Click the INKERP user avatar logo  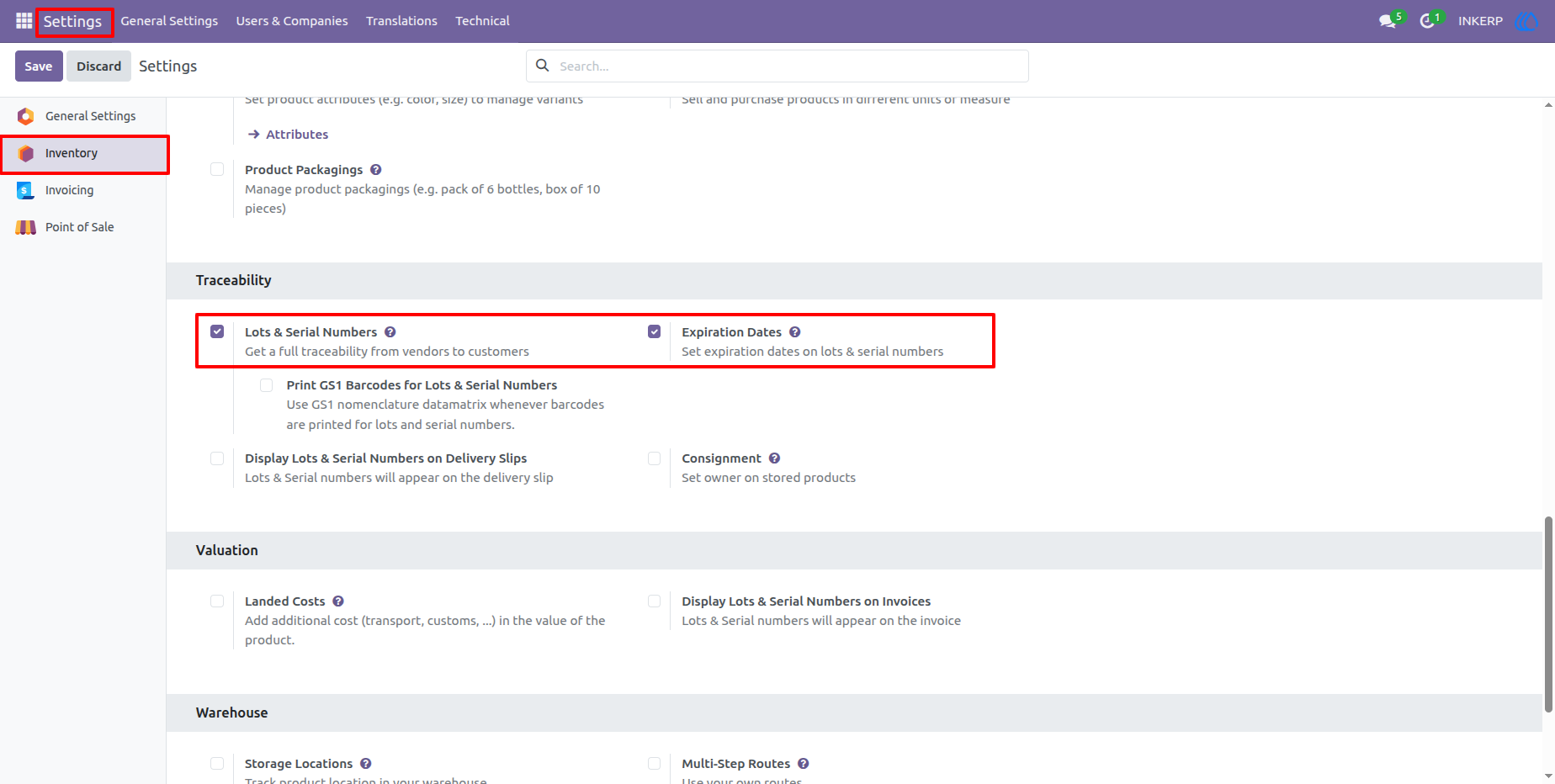tap(1526, 21)
